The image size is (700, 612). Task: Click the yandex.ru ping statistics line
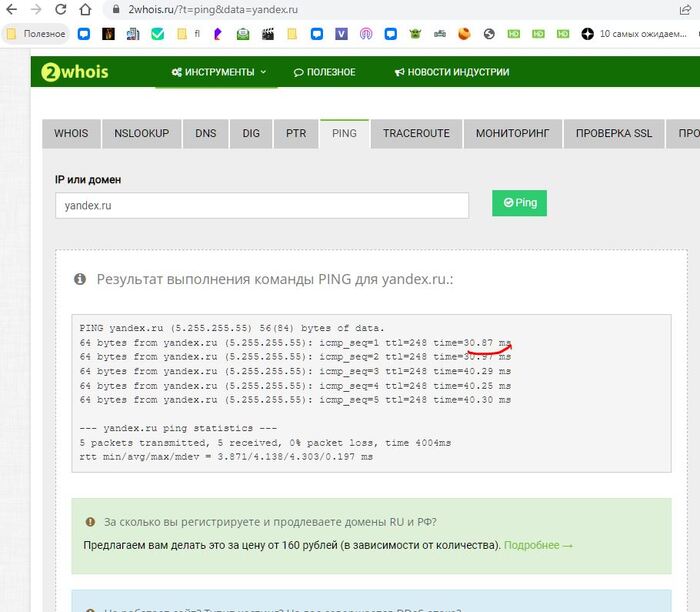pyautogui.click(x=178, y=429)
